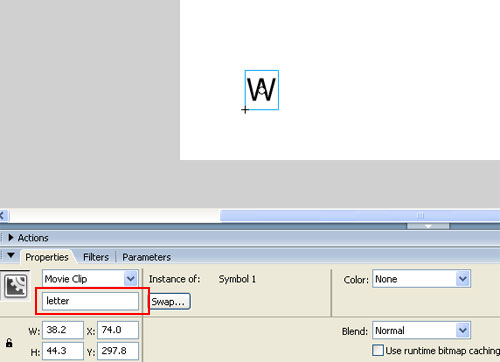Switch to the Parameters tab
500x362 pixels.
pos(146,257)
